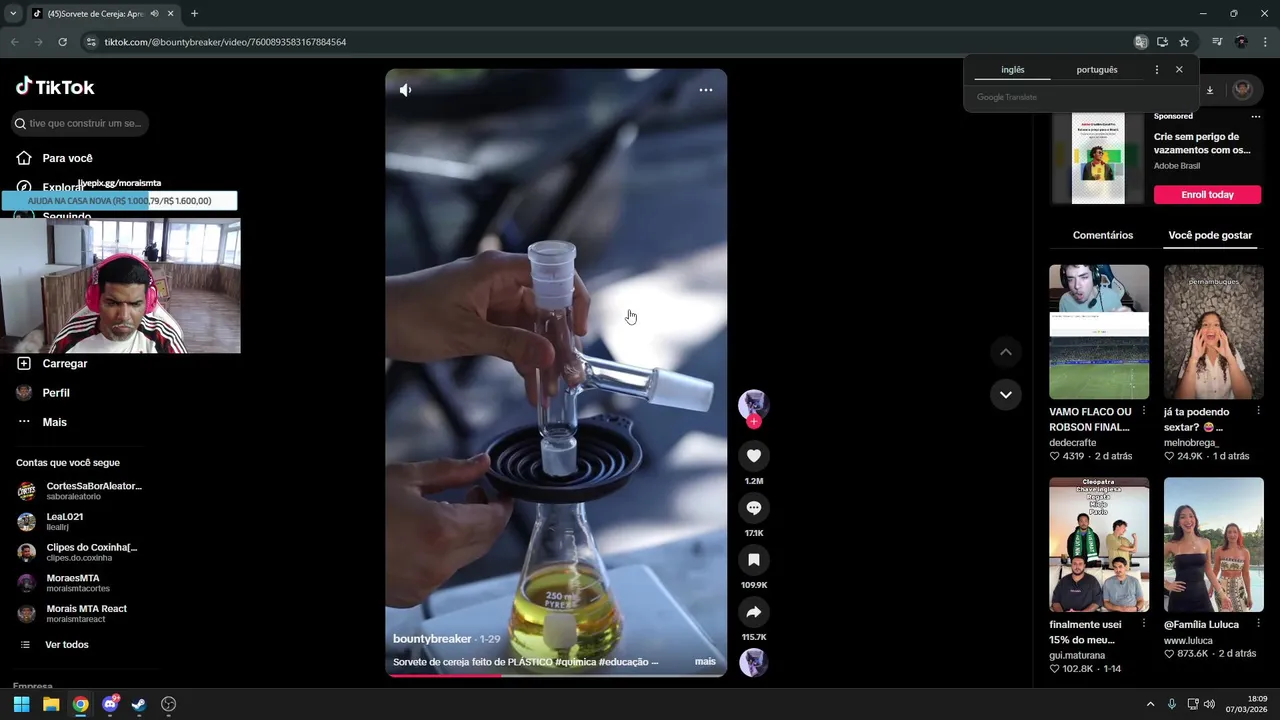
Task: Open Clipes do Coxinha account
Action: 80,552
